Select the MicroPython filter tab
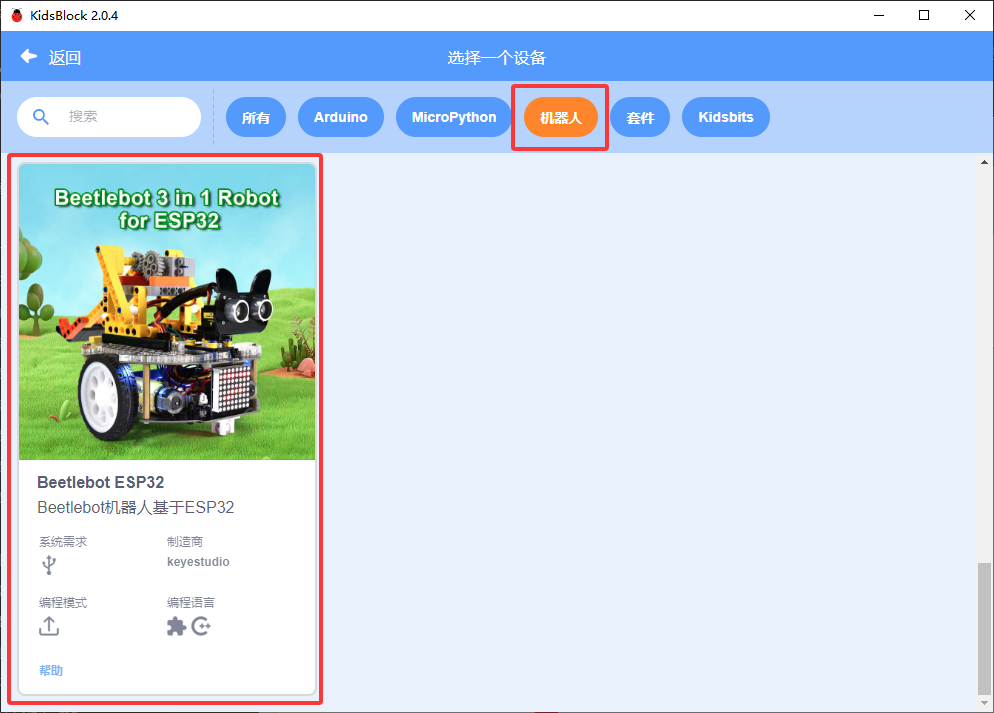The width and height of the screenshot is (994, 713). click(454, 117)
